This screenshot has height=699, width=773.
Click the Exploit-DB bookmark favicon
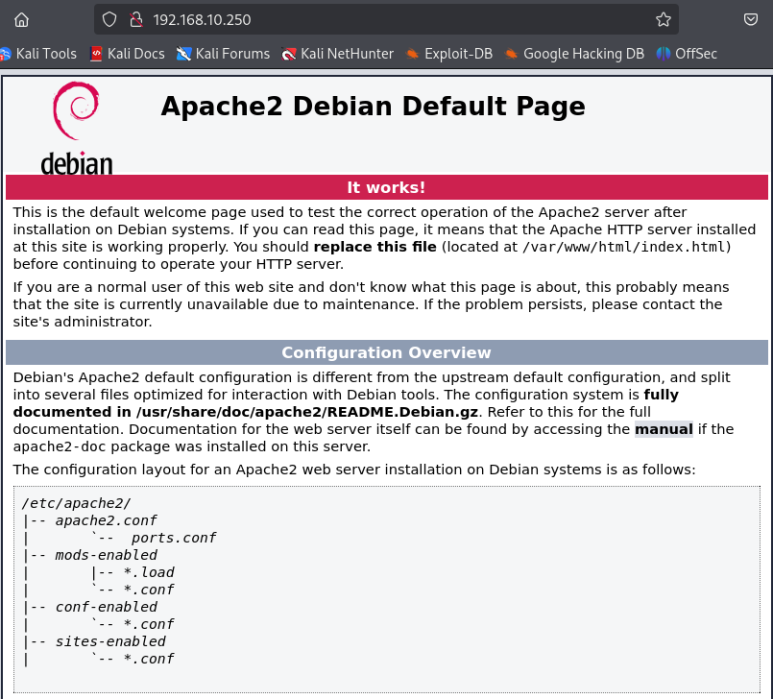coord(412,54)
